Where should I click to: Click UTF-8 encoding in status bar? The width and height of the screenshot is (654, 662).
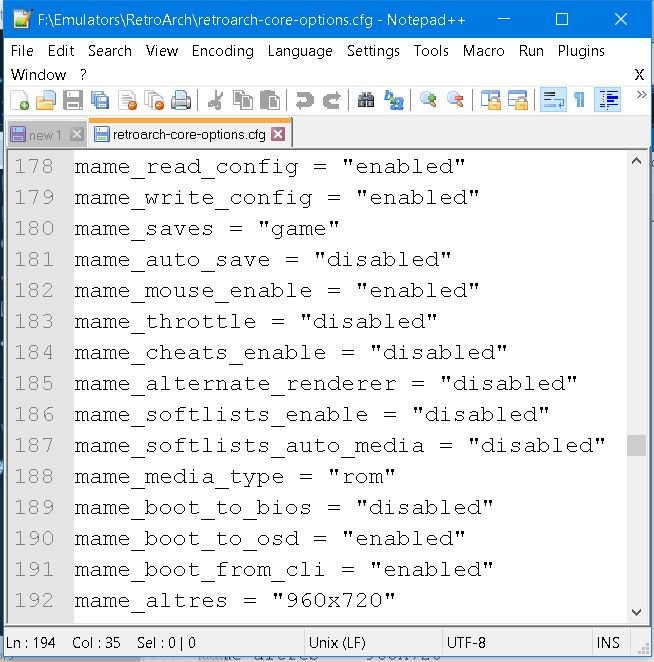click(466, 643)
